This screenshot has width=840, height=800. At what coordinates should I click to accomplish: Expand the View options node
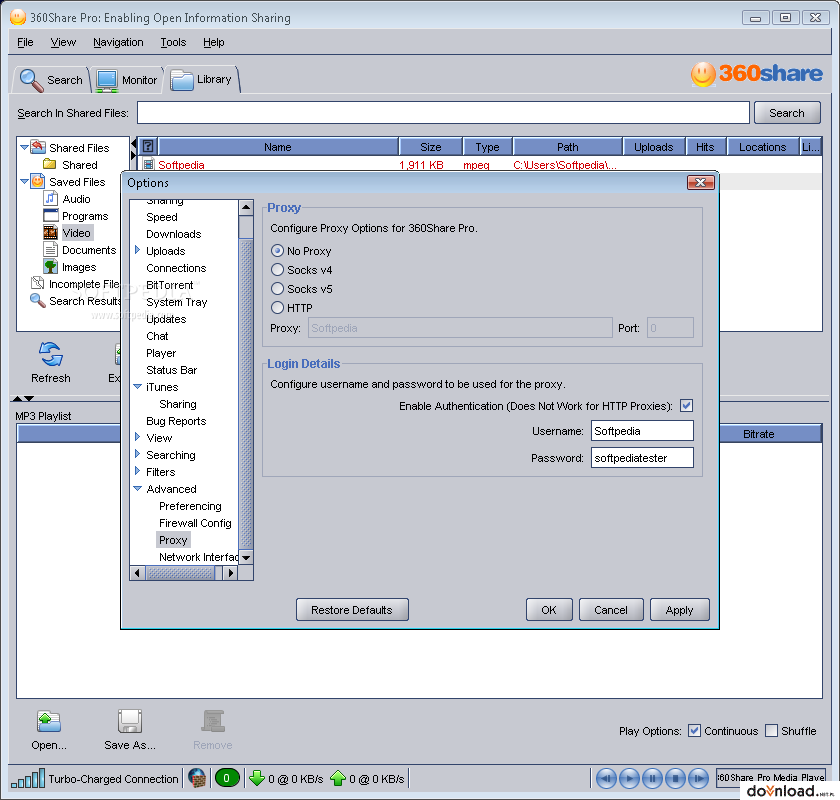pos(137,437)
